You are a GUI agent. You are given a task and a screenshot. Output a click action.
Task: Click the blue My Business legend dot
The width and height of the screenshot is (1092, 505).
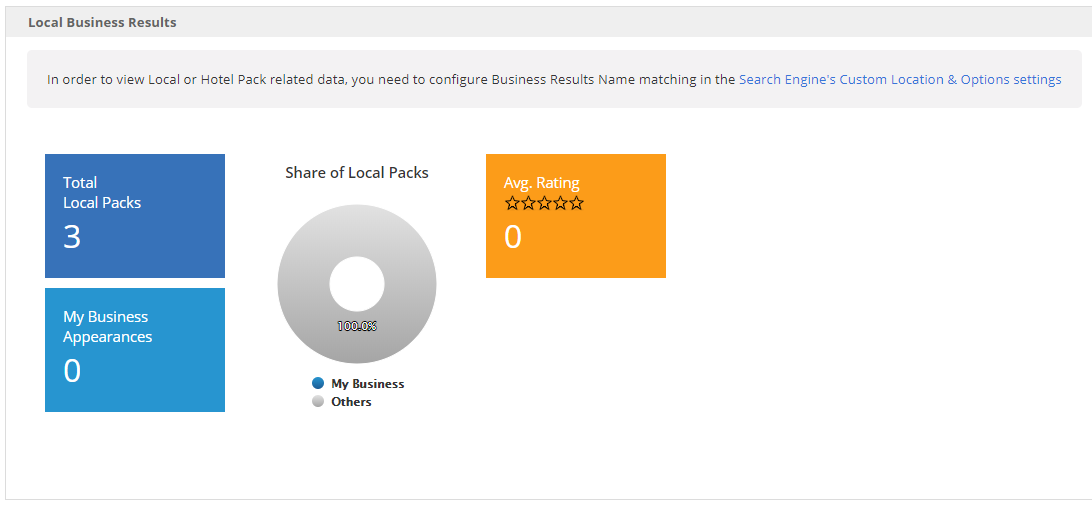click(x=318, y=383)
